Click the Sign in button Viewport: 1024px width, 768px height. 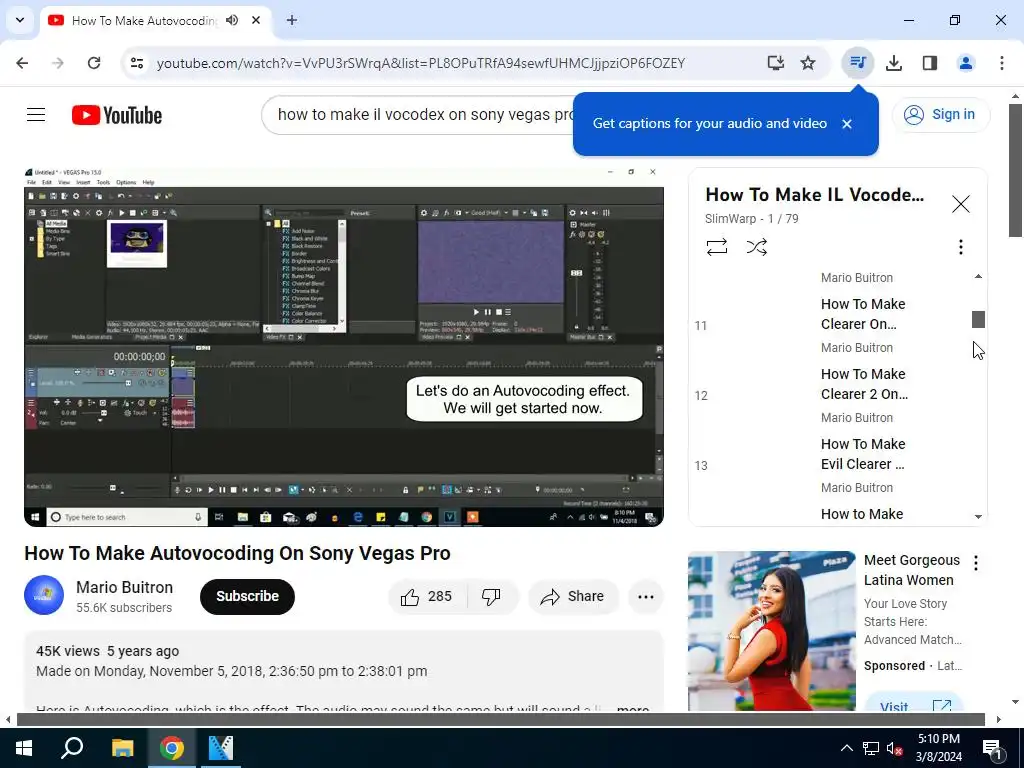click(941, 115)
